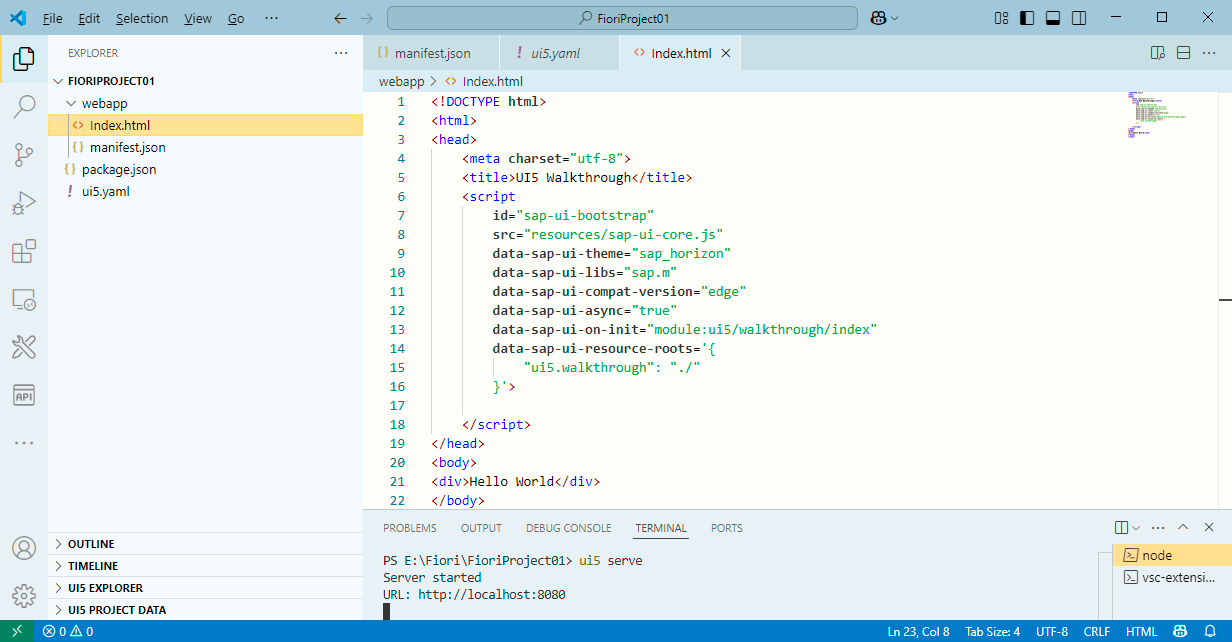1232x642 pixels.
Task: Click the code minimap preview
Action: (x=1155, y=115)
